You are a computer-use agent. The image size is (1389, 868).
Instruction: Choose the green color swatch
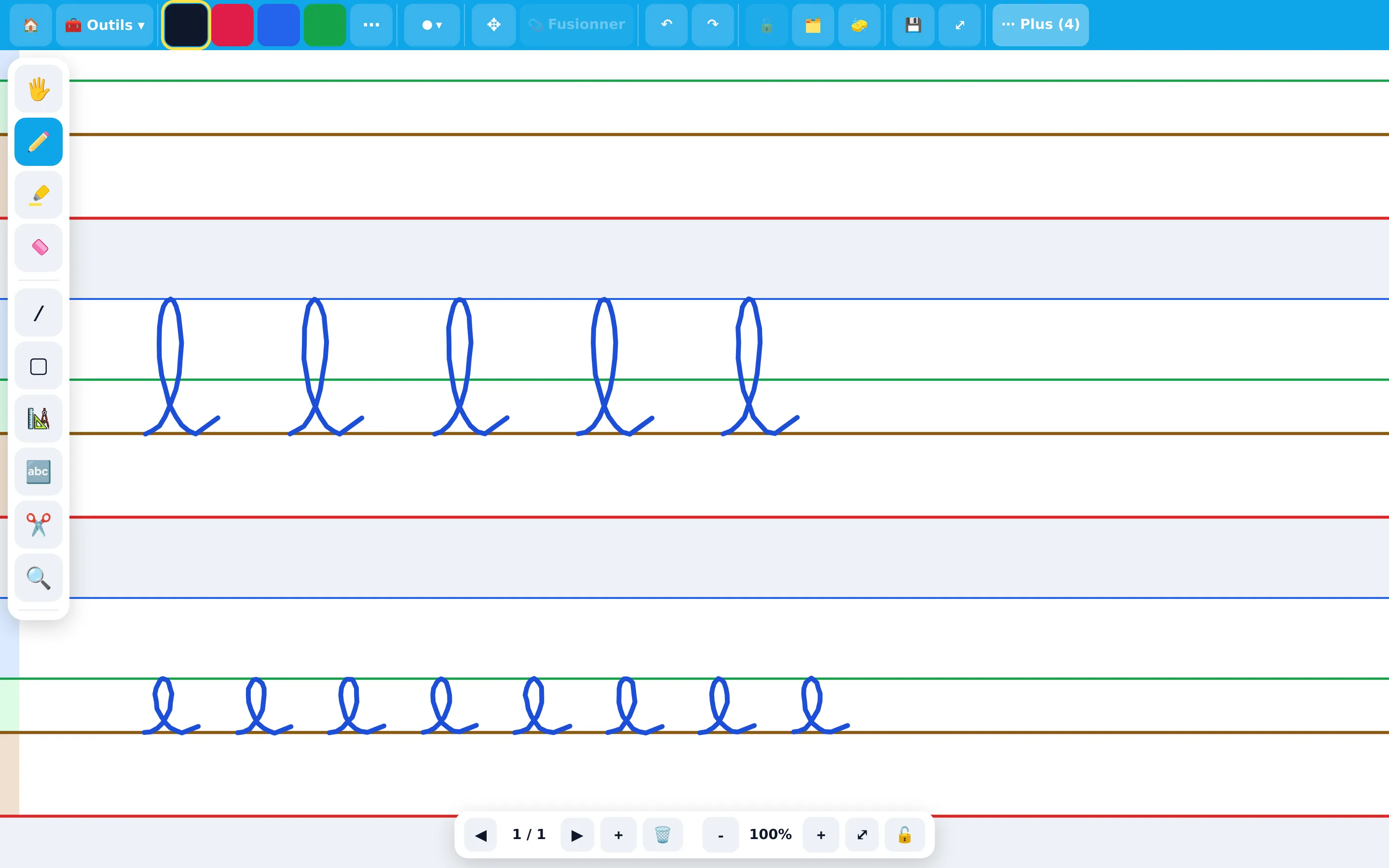325,25
